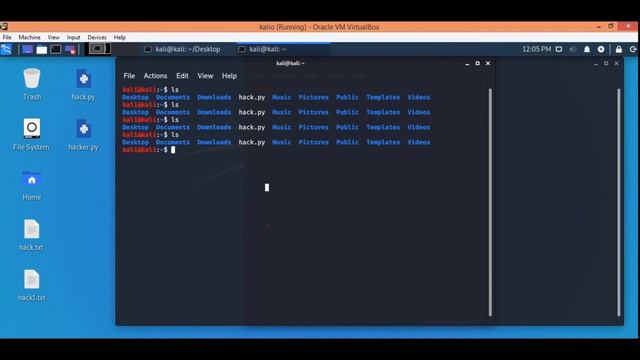Switch to kali@kali: ~ taskbar window
The width and height of the screenshot is (640, 360).
pyautogui.click(x=283, y=49)
